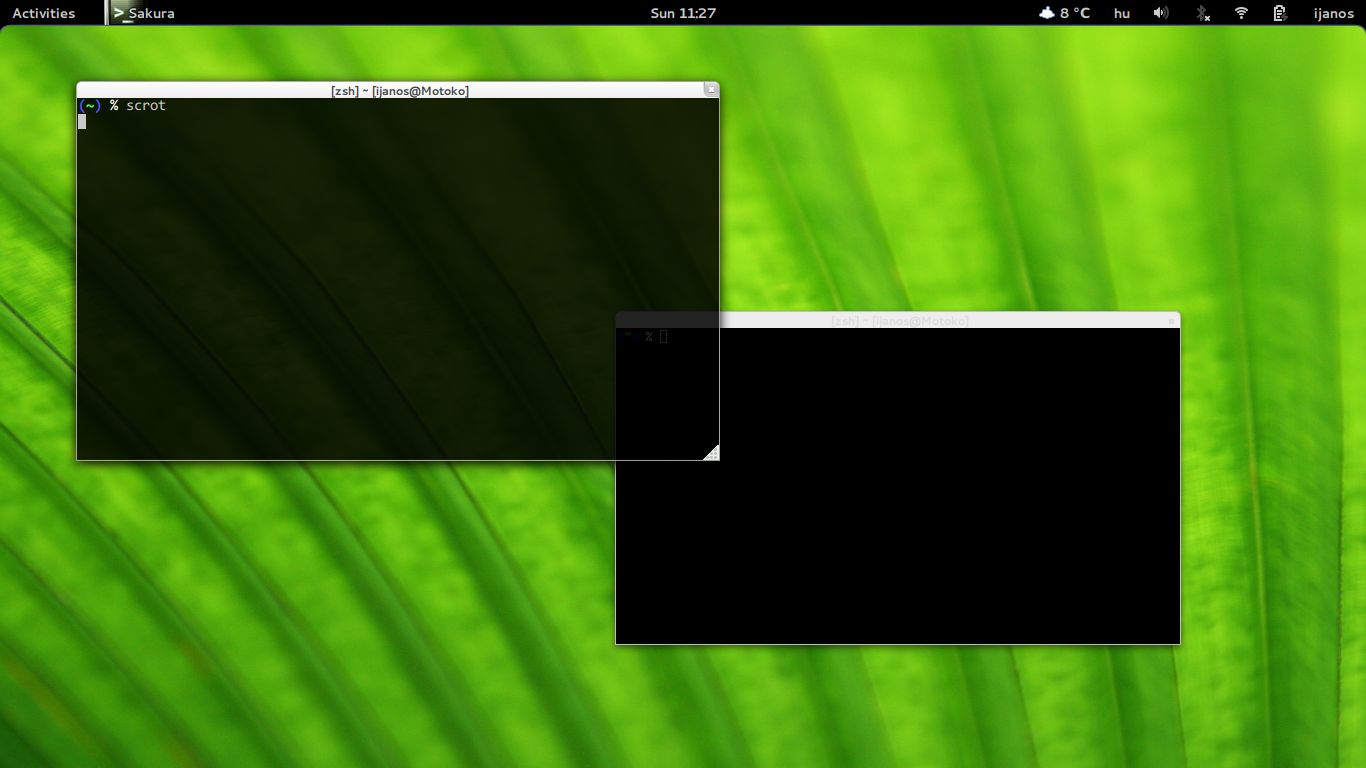Click the disabled Bluetooth icon
This screenshot has width=1366, height=768.
pos(1203,13)
